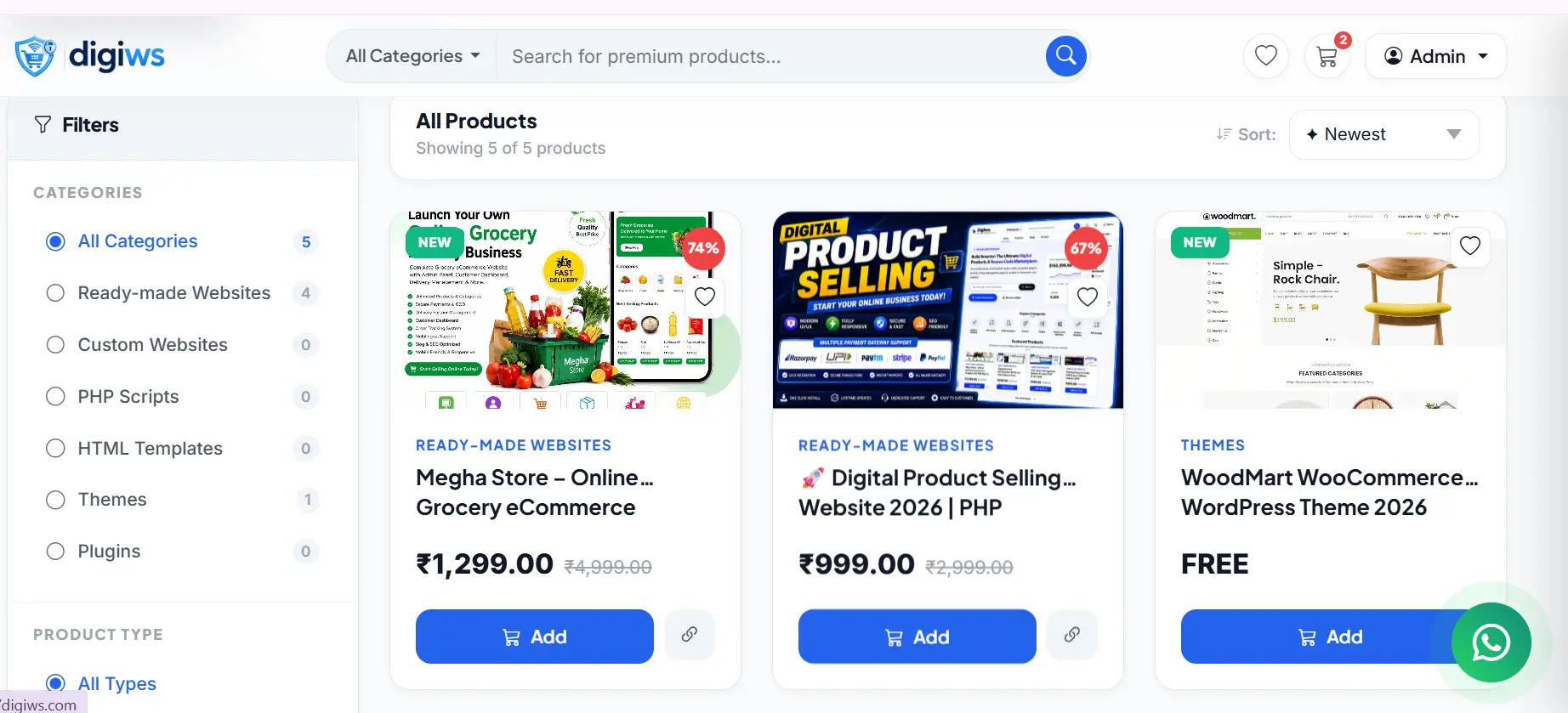Image resolution: width=1568 pixels, height=713 pixels.
Task: Open the wishlist heart in header
Action: point(1266,56)
